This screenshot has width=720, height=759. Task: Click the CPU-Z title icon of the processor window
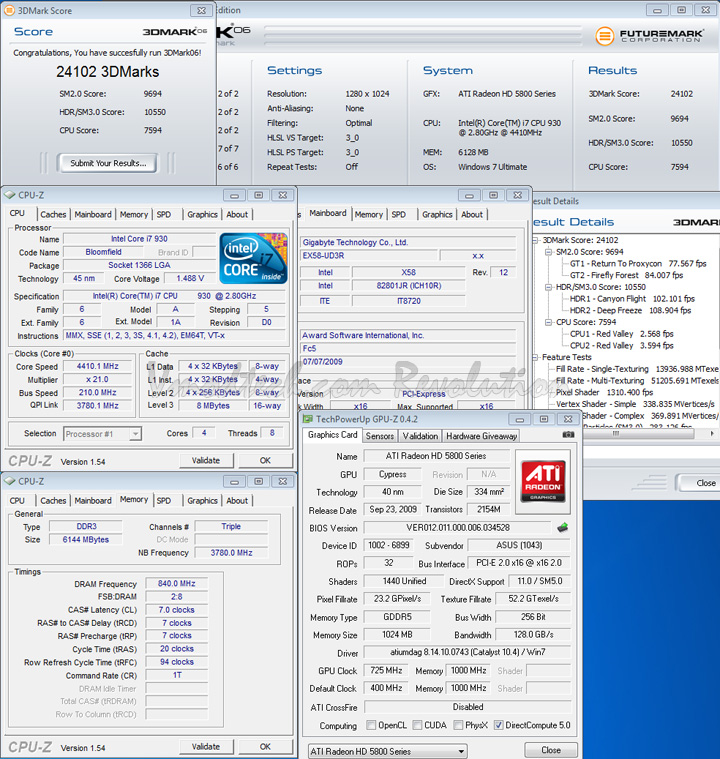pos(10,195)
